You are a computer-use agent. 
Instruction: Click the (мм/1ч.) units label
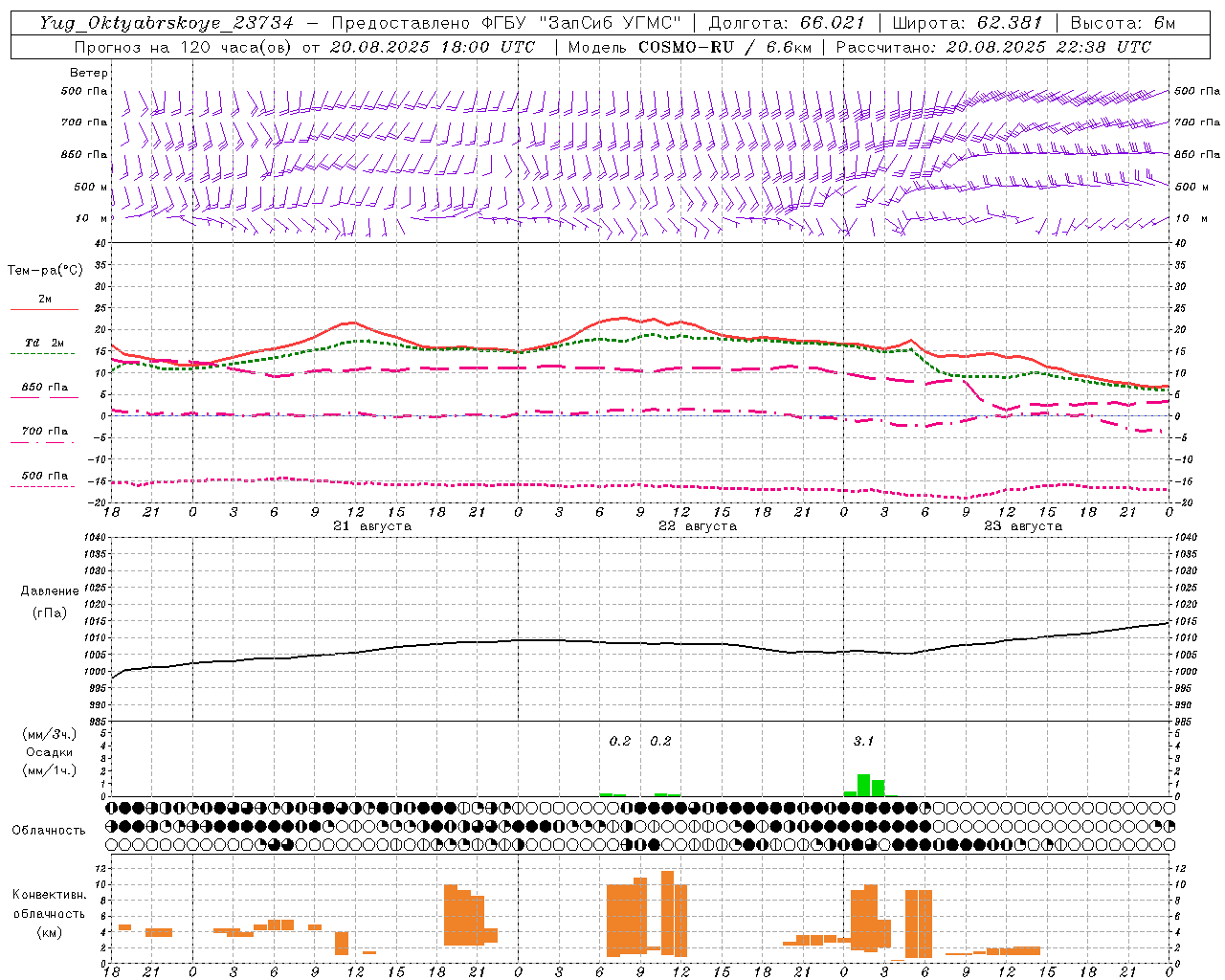(x=50, y=770)
